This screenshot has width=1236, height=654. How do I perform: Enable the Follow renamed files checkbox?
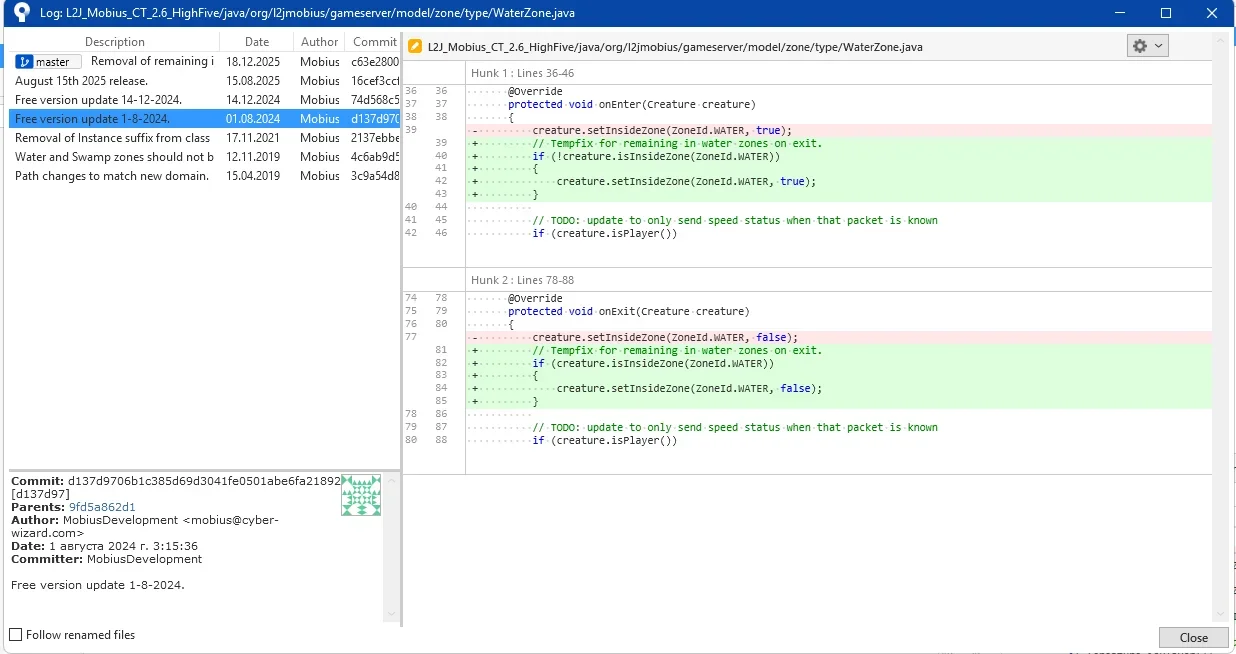(x=15, y=635)
